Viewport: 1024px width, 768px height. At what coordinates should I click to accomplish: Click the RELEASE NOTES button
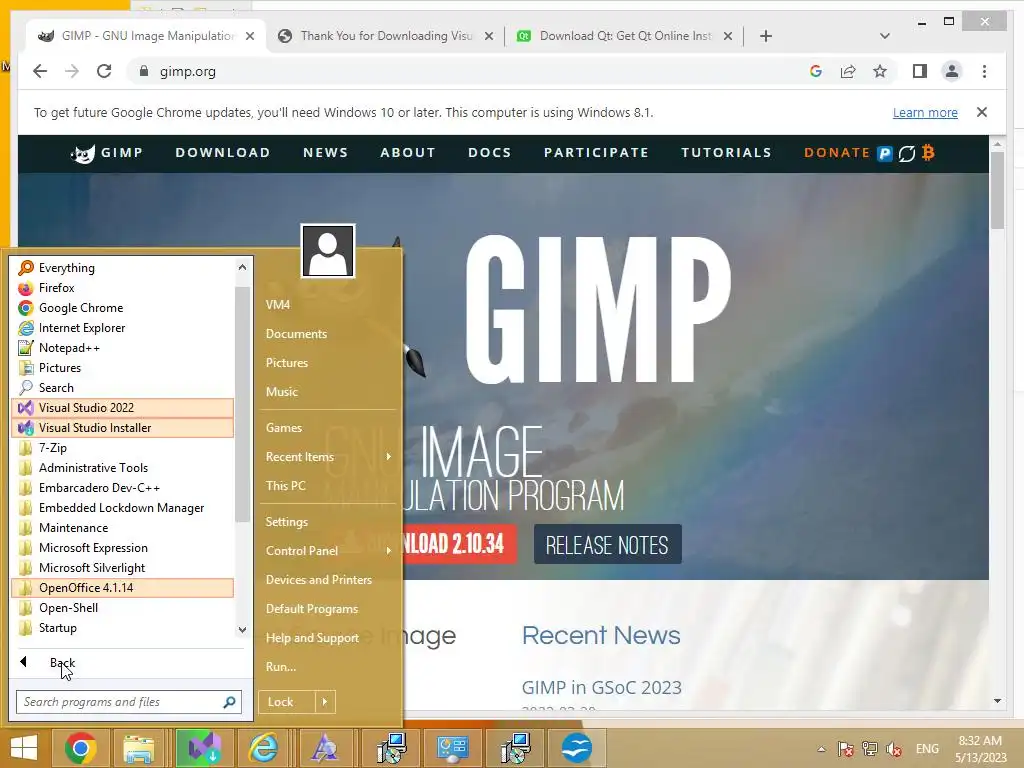click(x=607, y=545)
